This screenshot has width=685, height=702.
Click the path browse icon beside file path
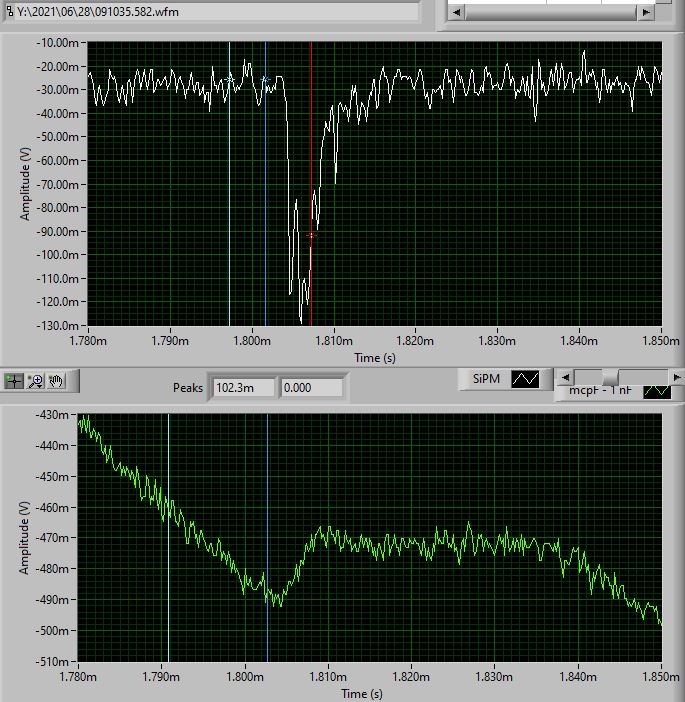click(x=9, y=11)
